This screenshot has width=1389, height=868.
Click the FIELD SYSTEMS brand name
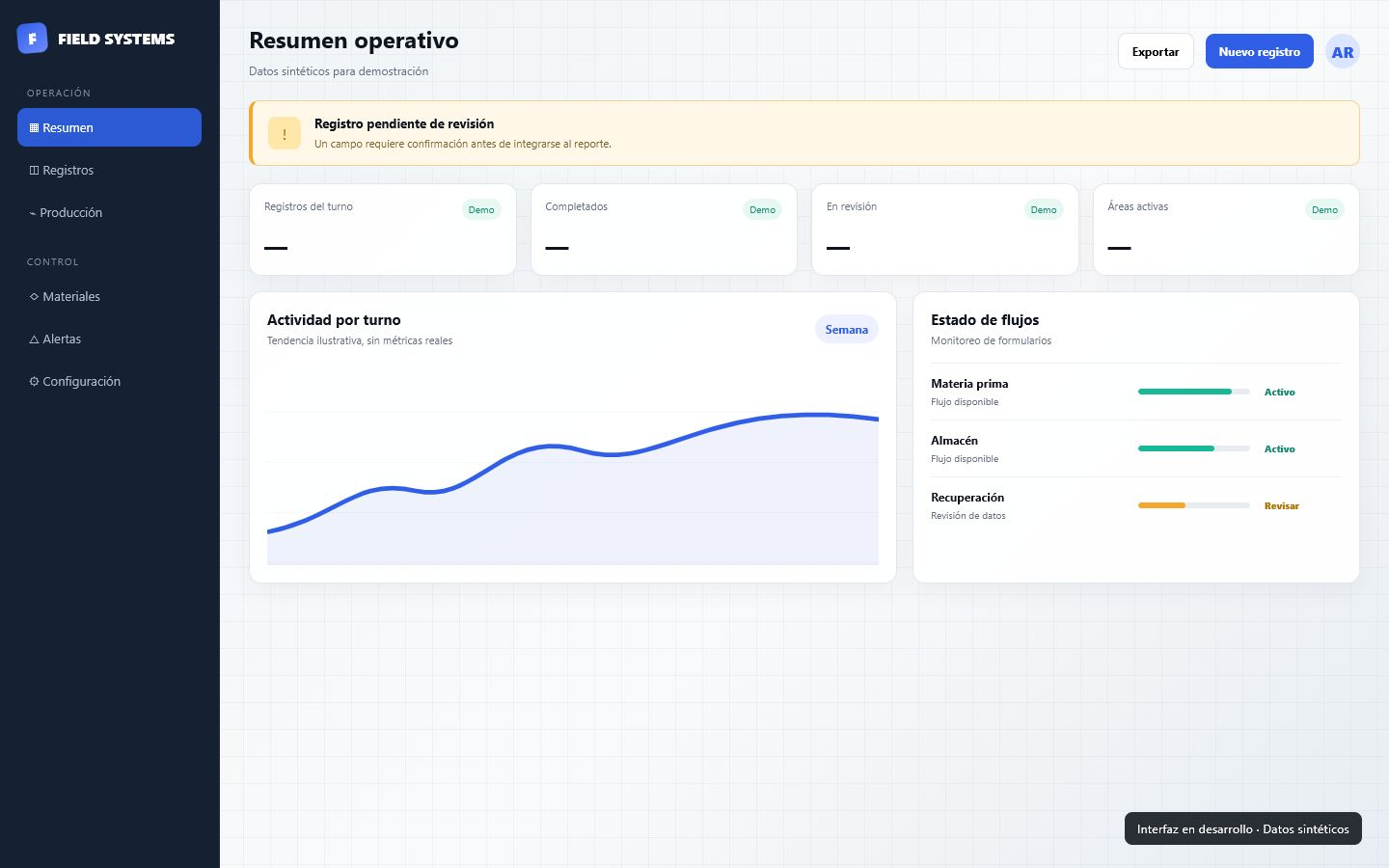pos(117,39)
